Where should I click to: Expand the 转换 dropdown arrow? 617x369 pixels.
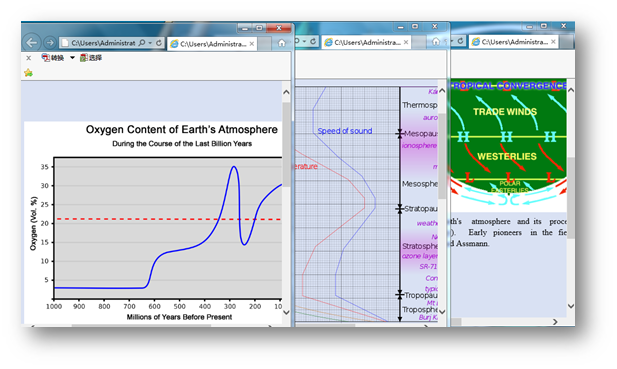click(x=72, y=58)
